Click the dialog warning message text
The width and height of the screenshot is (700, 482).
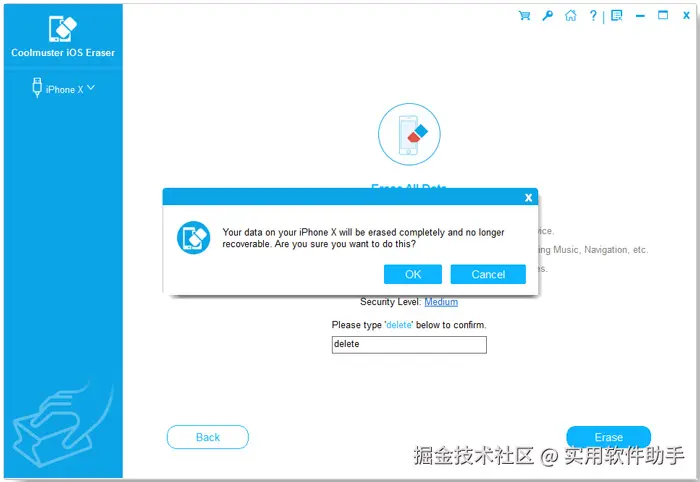(363, 238)
